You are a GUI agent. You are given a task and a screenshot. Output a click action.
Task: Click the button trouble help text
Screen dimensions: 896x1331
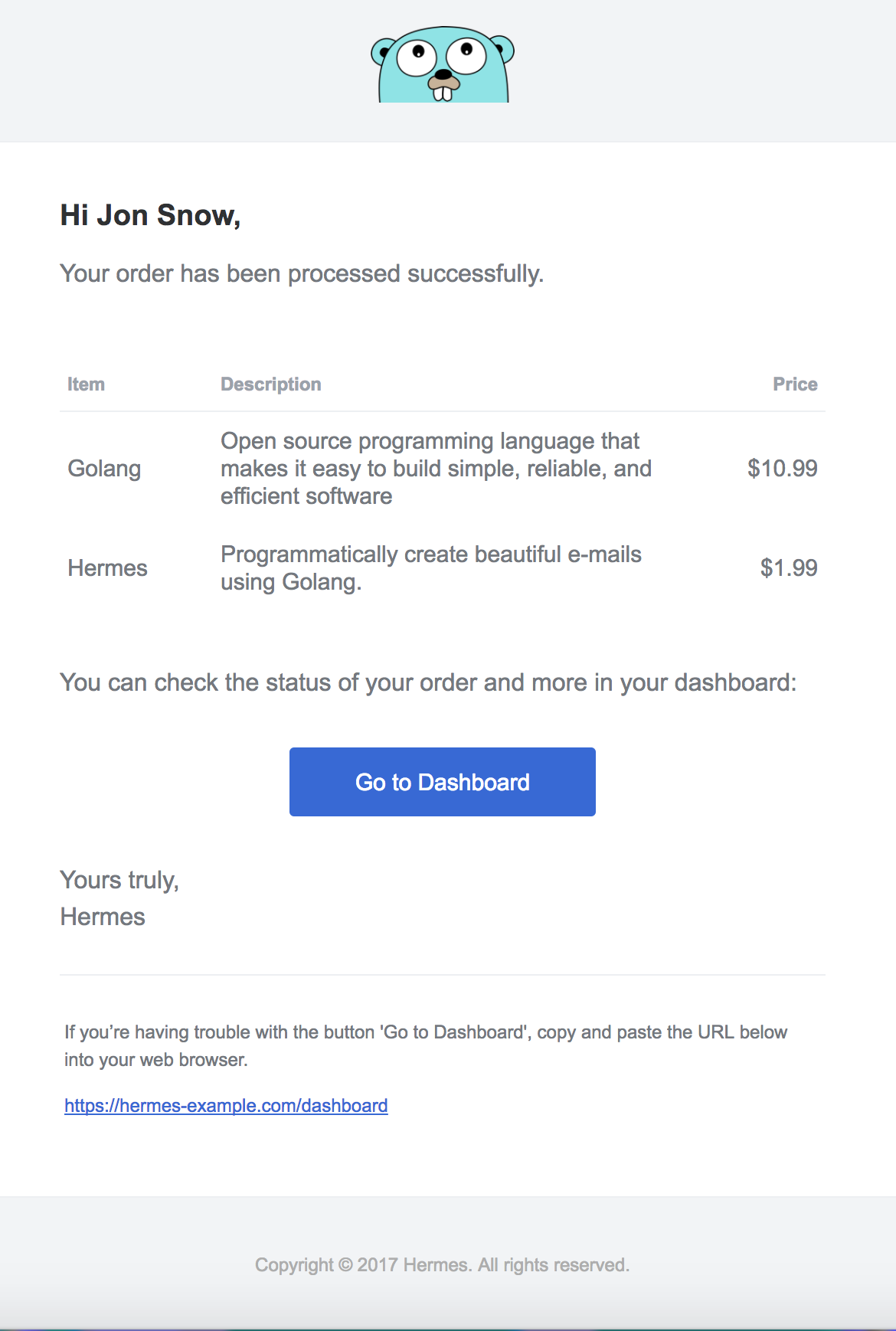pyautogui.click(x=425, y=1046)
